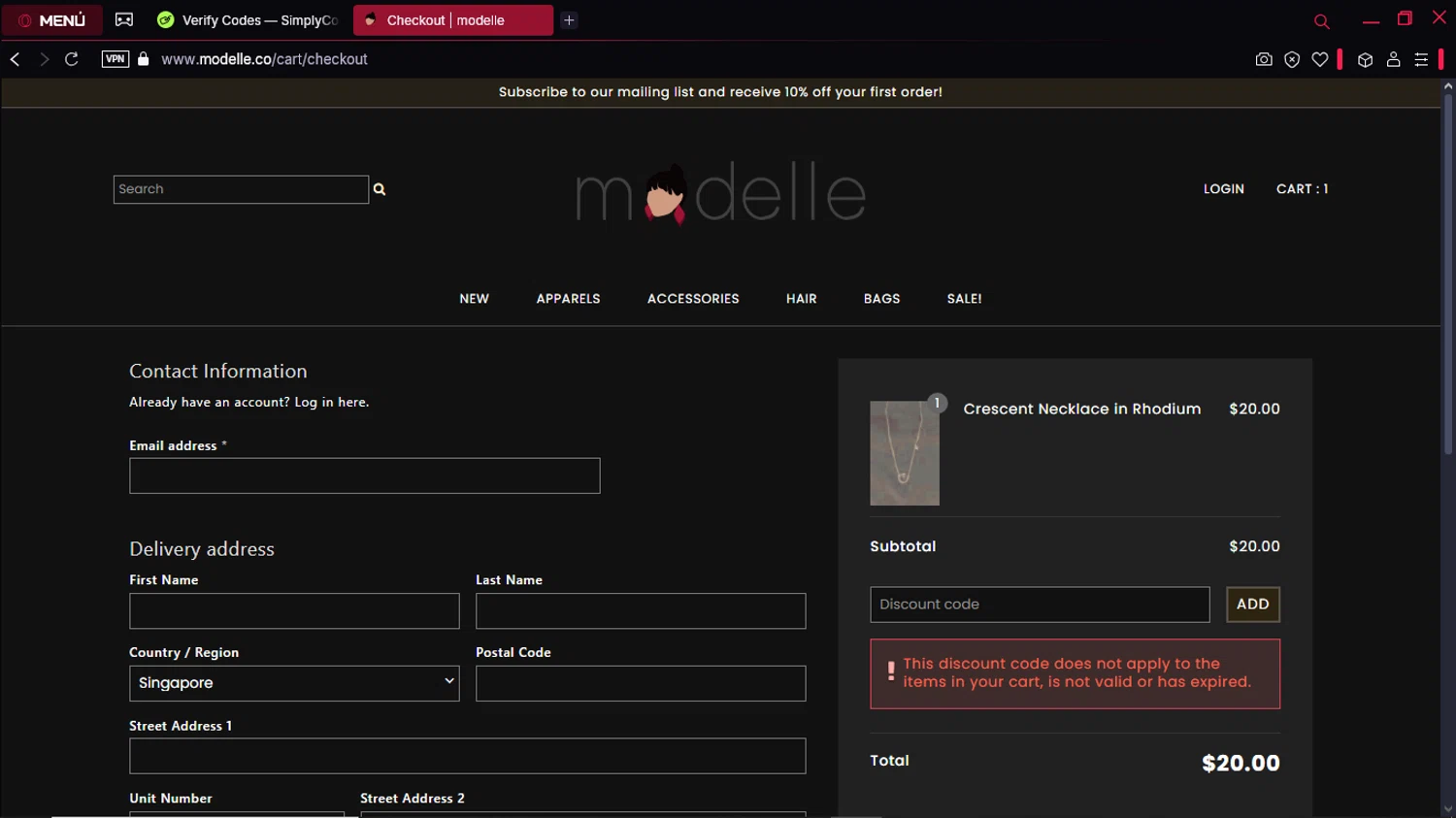This screenshot has width=1456, height=818.
Task: Toggle the VPN badge
Action: [116, 59]
